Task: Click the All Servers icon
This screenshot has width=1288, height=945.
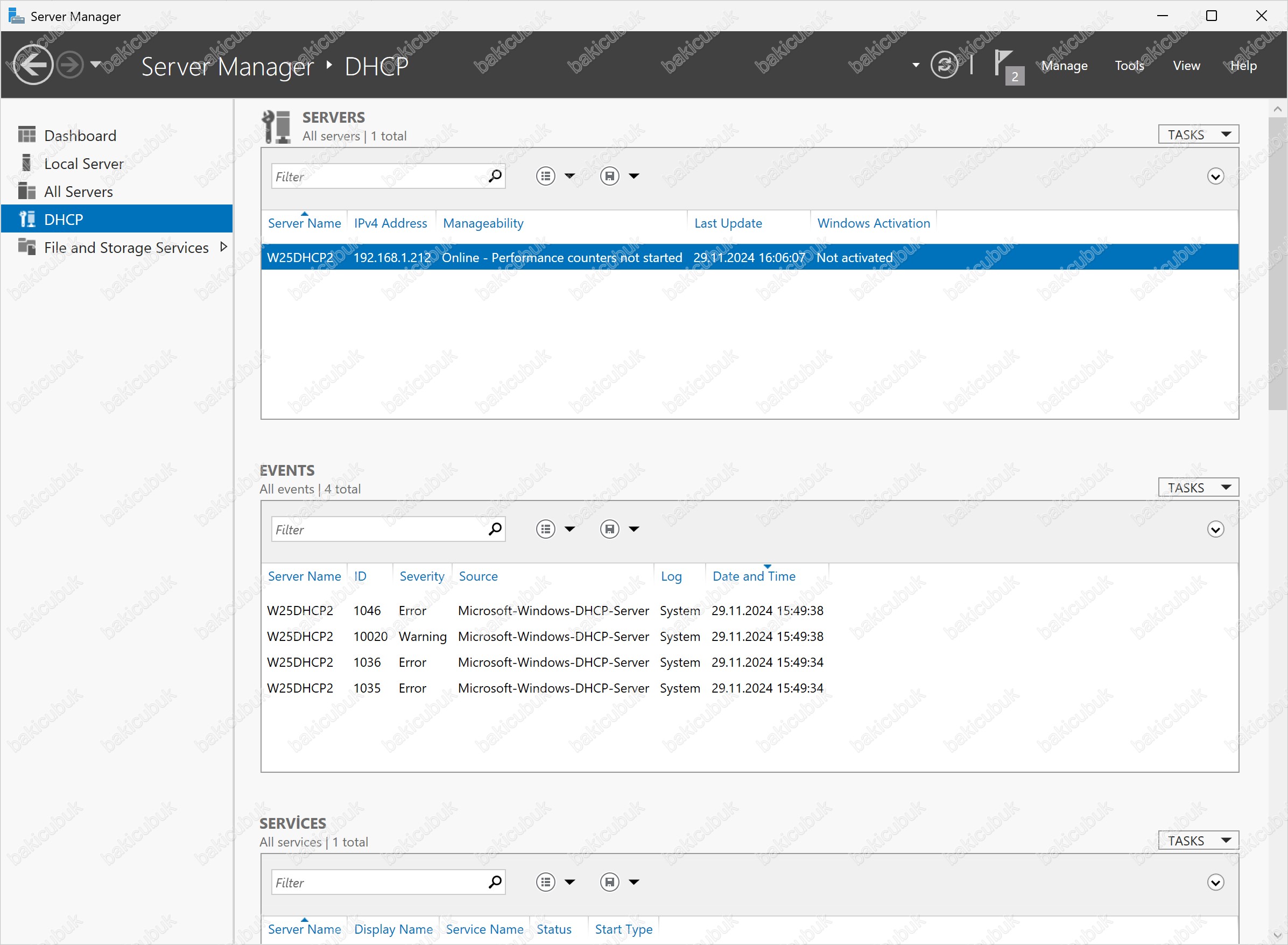Action: (x=27, y=191)
